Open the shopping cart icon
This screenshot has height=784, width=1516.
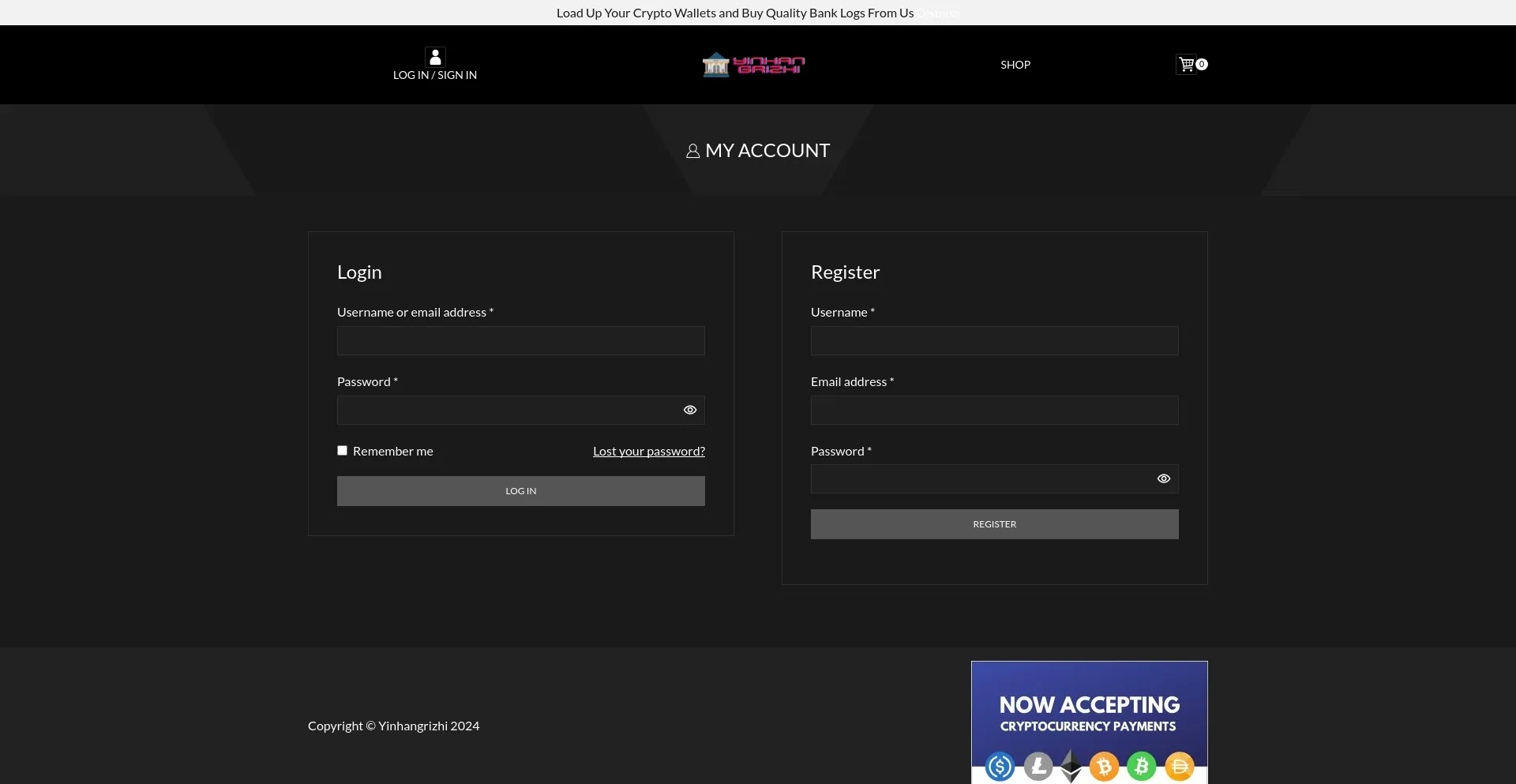point(1186,64)
